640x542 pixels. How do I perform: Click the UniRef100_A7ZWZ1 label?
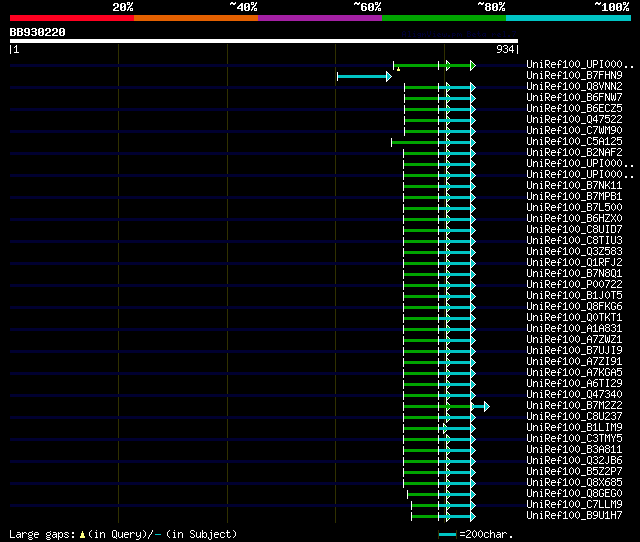(x=574, y=340)
